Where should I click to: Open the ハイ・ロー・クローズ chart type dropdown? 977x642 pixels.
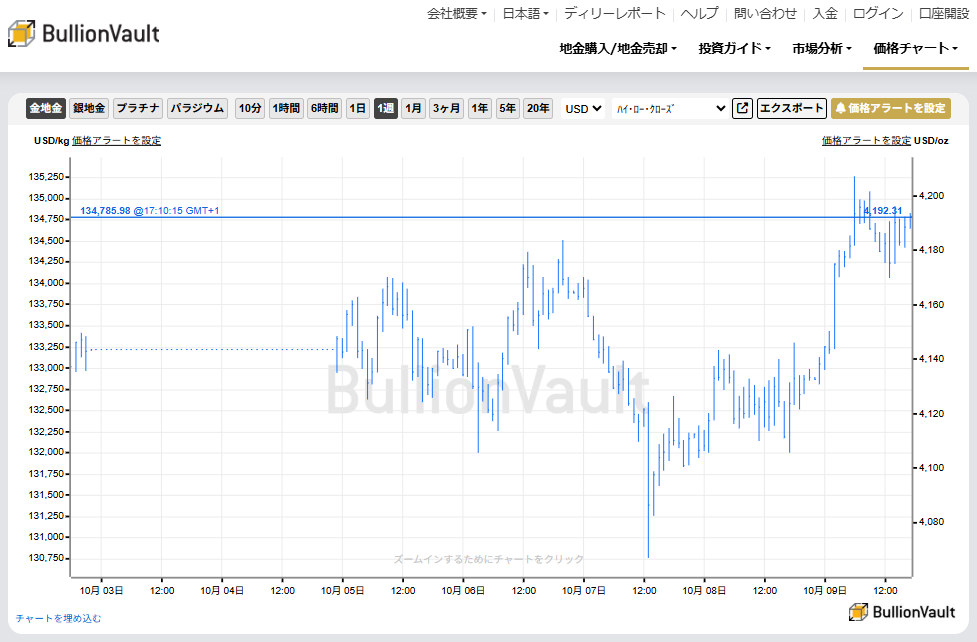(x=670, y=108)
